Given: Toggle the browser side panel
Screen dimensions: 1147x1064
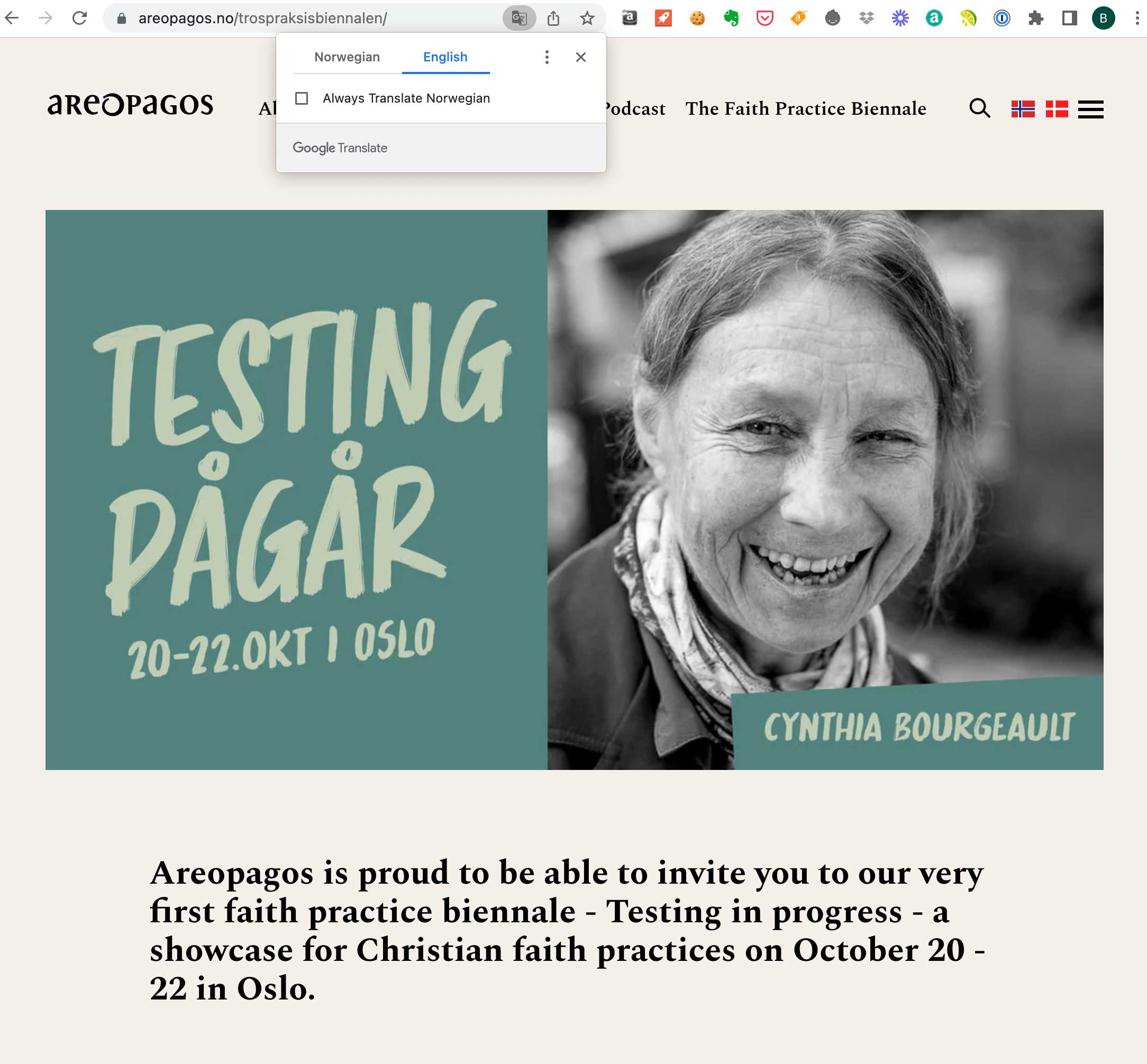Looking at the screenshot, I should [x=1069, y=19].
